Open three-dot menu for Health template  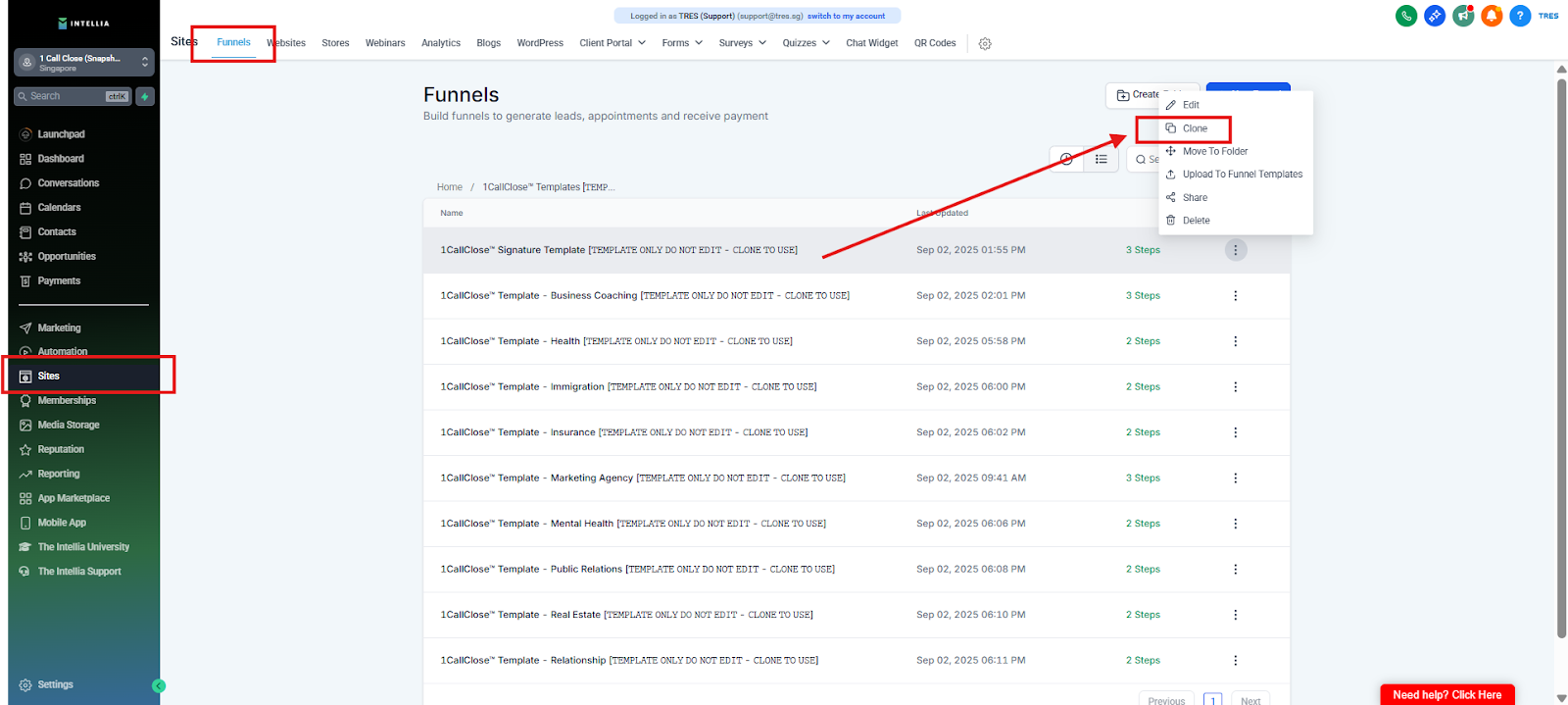(1235, 341)
